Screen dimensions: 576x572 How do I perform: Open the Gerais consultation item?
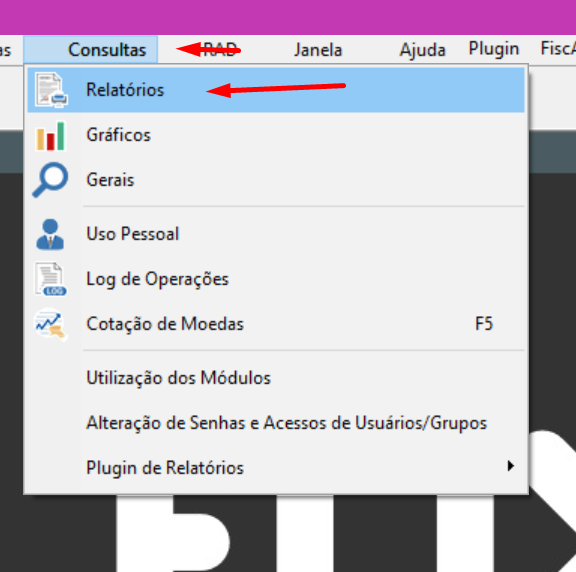click(276, 180)
